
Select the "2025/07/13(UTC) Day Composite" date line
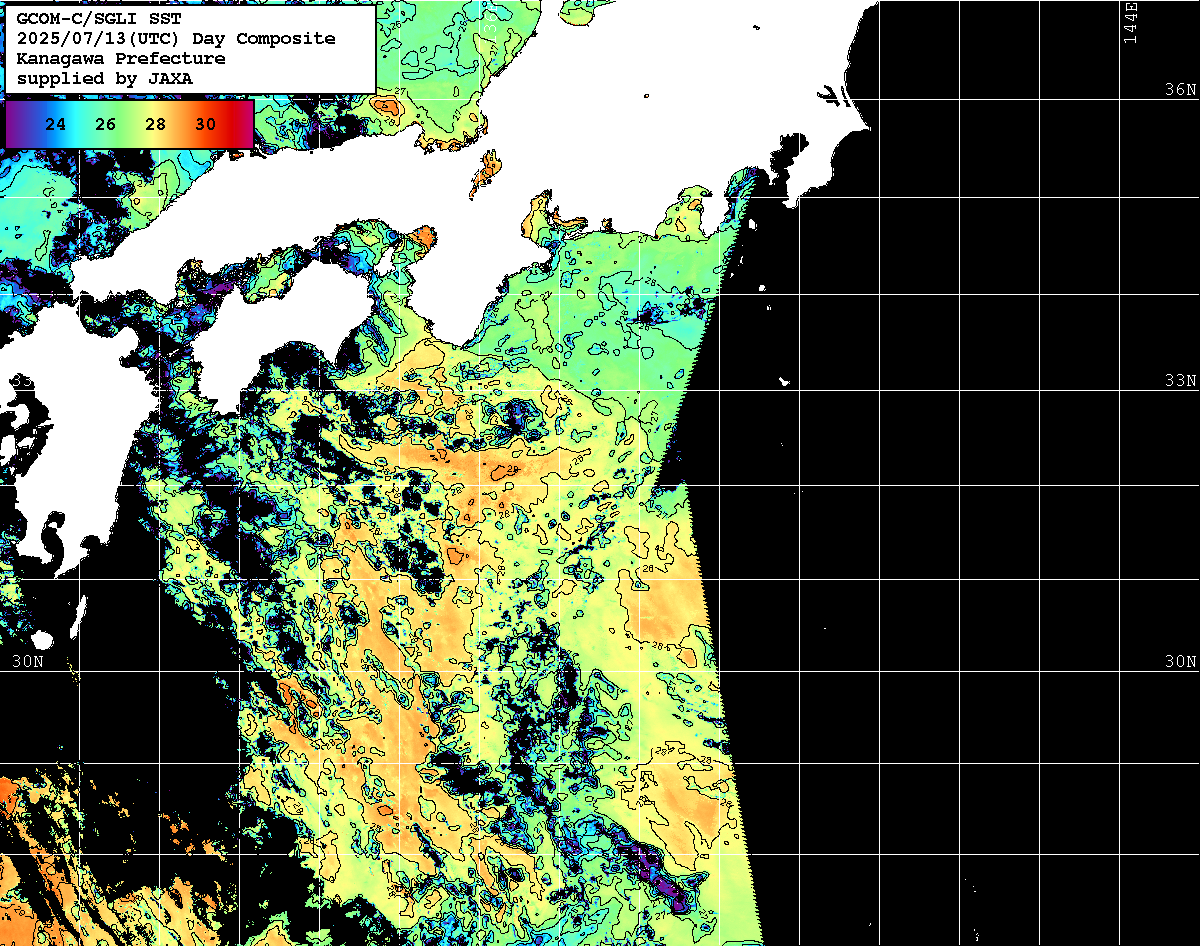click(x=176, y=38)
